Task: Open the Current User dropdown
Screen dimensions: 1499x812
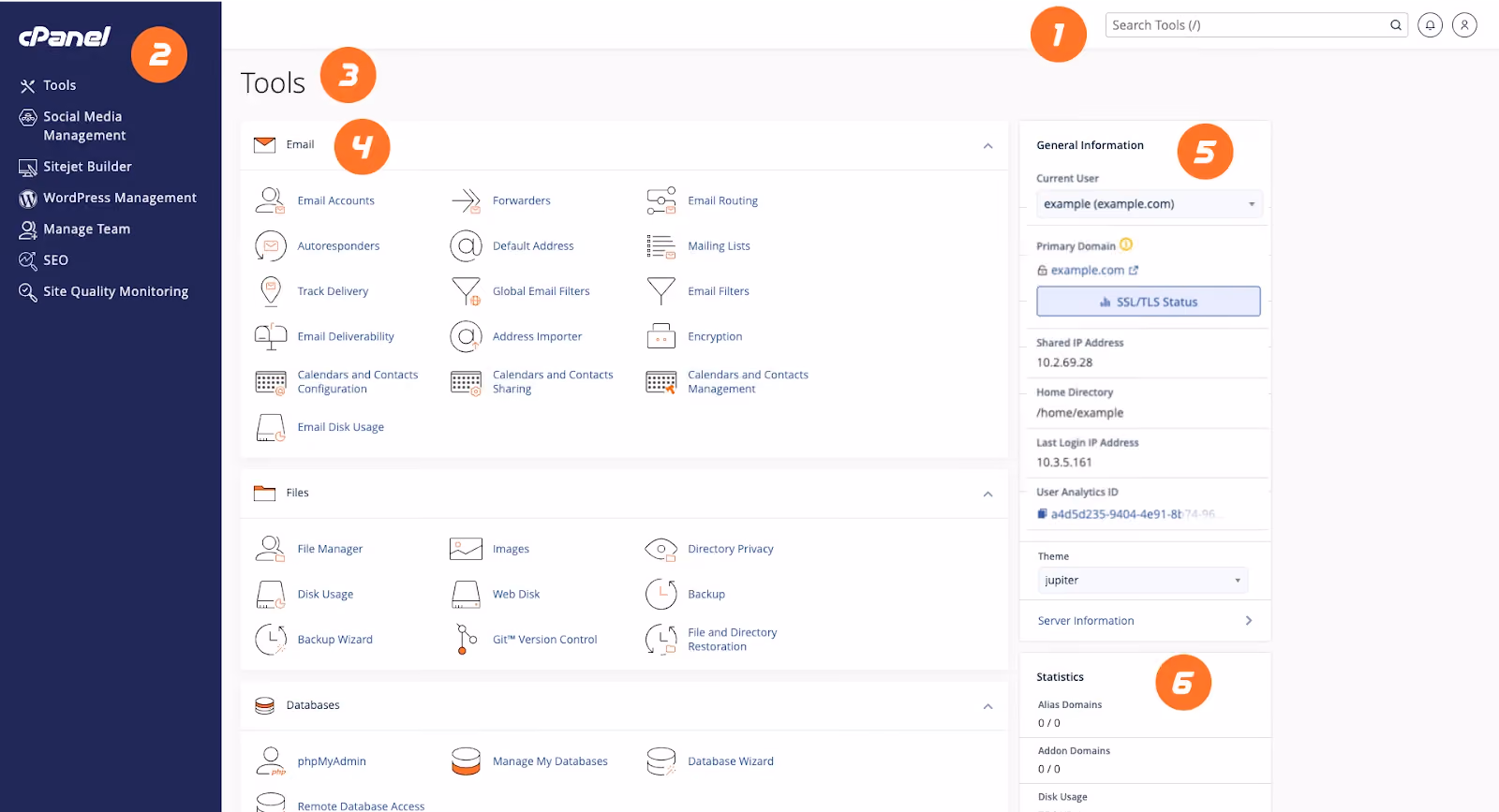Action: (1150, 204)
